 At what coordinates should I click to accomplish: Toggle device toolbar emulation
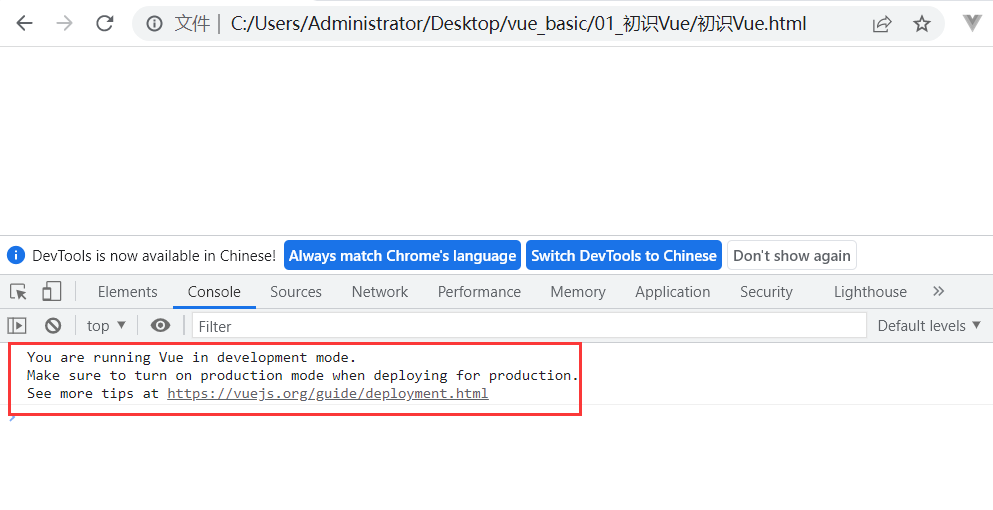tap(51, 291)
